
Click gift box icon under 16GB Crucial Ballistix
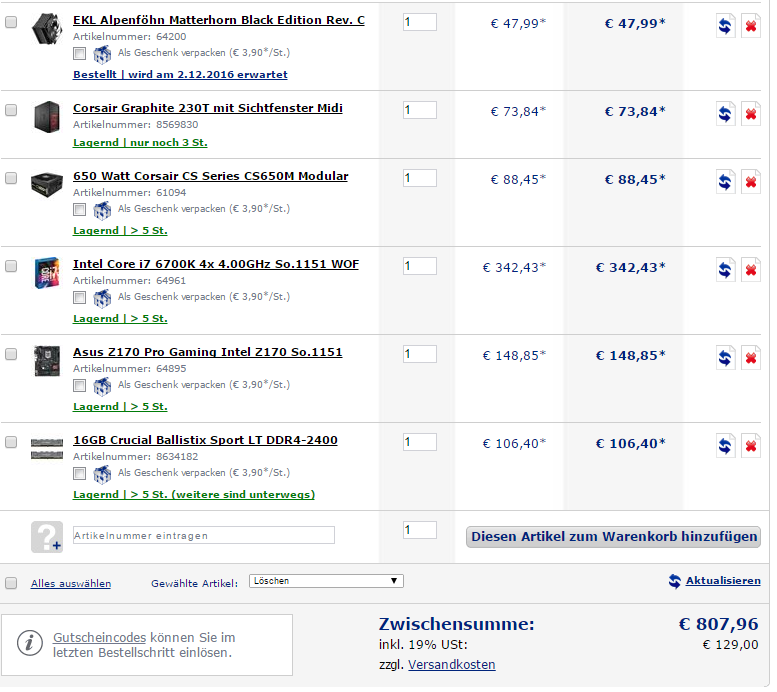[x=102, y=474]
